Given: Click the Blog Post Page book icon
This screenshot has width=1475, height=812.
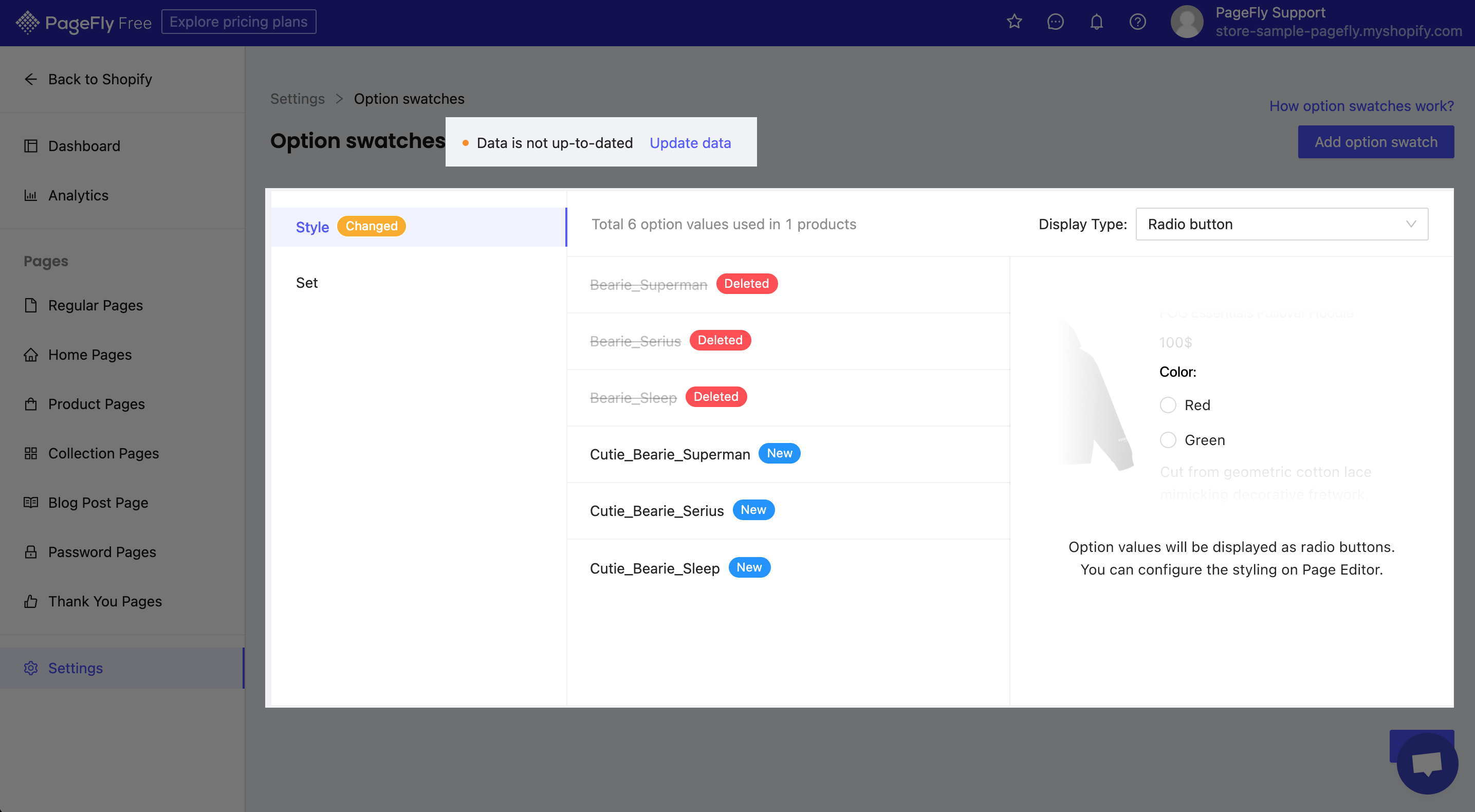Looking at the screenshot, I should pos(31,502).
